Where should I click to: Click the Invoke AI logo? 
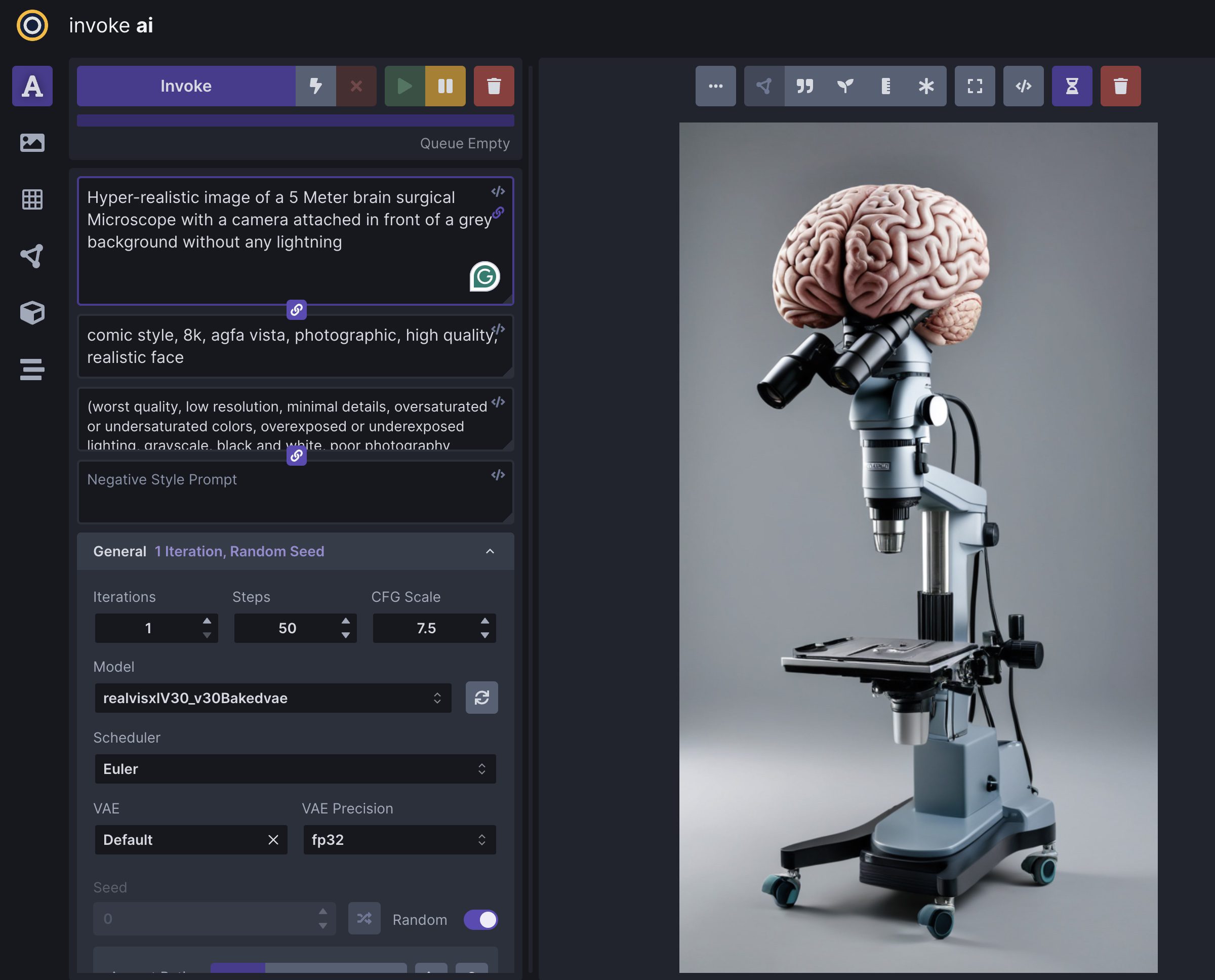pyautogui.click(x=32, y=25)
